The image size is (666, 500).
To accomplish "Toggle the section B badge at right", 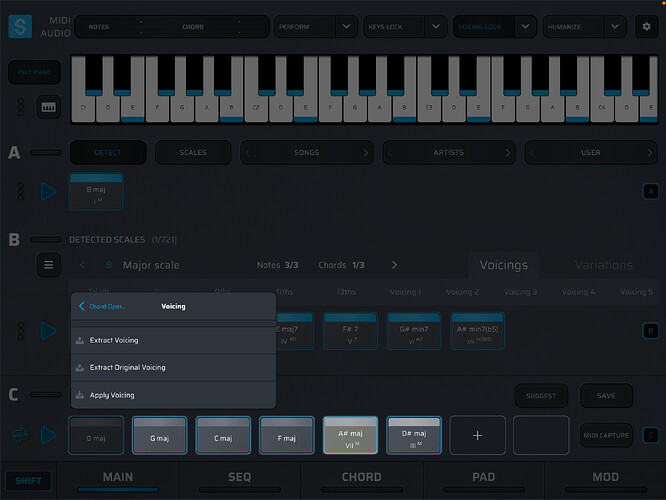I will click(651, 331).
